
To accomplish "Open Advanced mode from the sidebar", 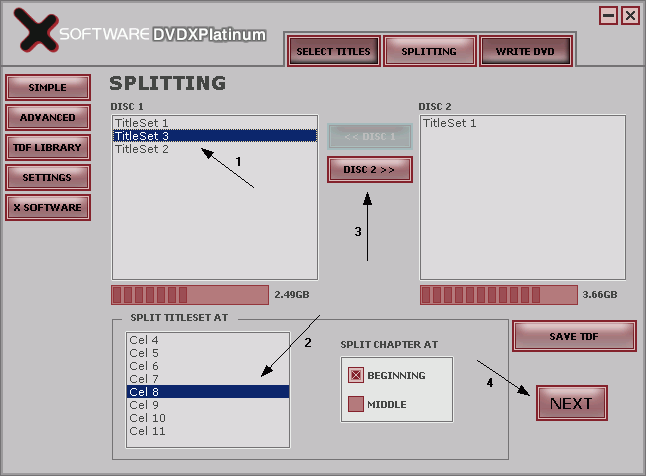I will click(47, 117).
